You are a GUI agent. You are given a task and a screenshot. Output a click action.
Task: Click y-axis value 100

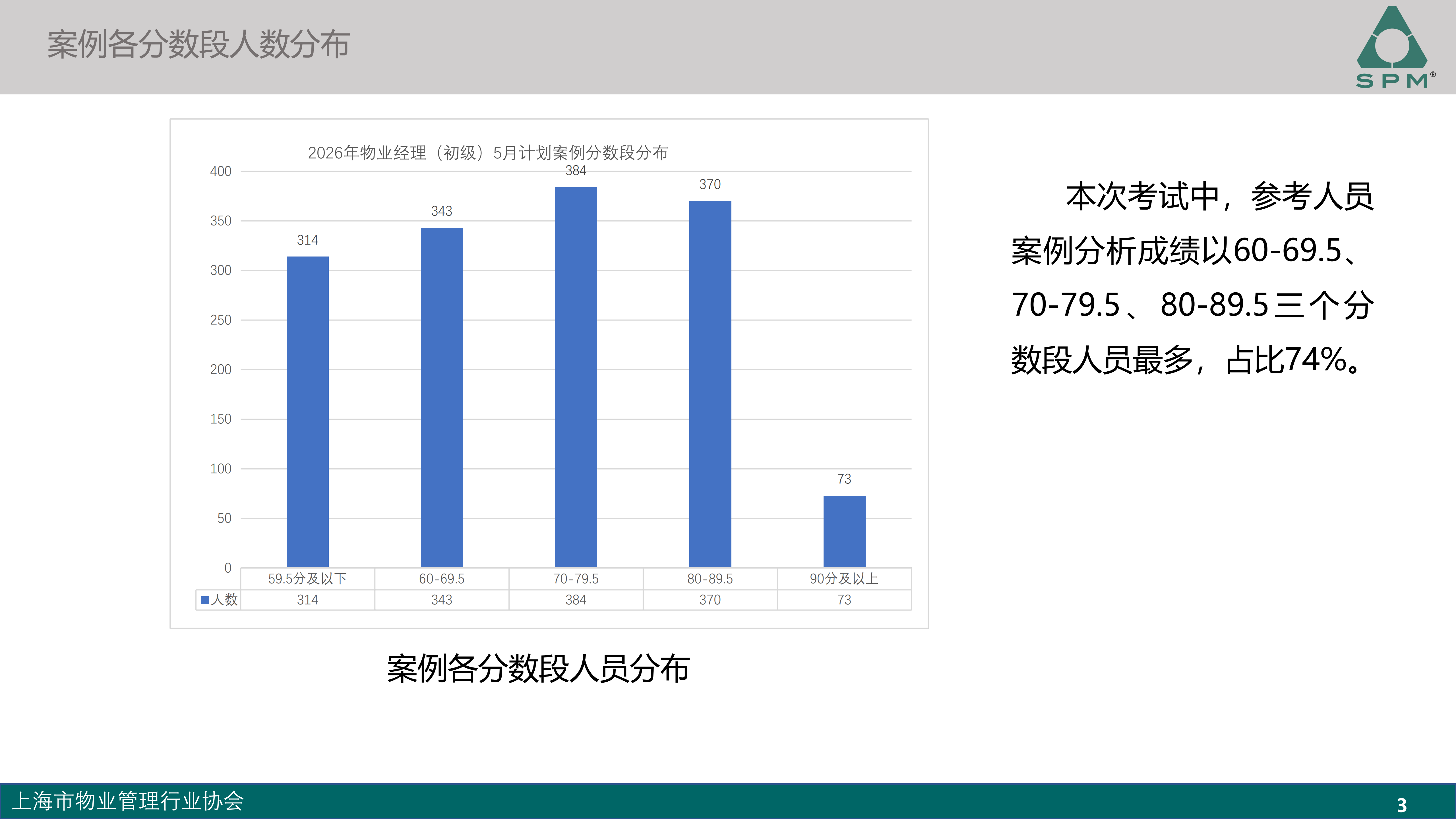pos(220,469)
